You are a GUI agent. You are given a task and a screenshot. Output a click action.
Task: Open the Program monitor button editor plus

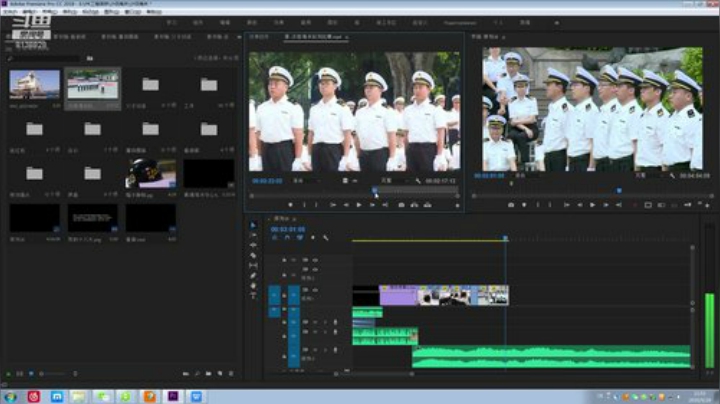pos(708,205)
